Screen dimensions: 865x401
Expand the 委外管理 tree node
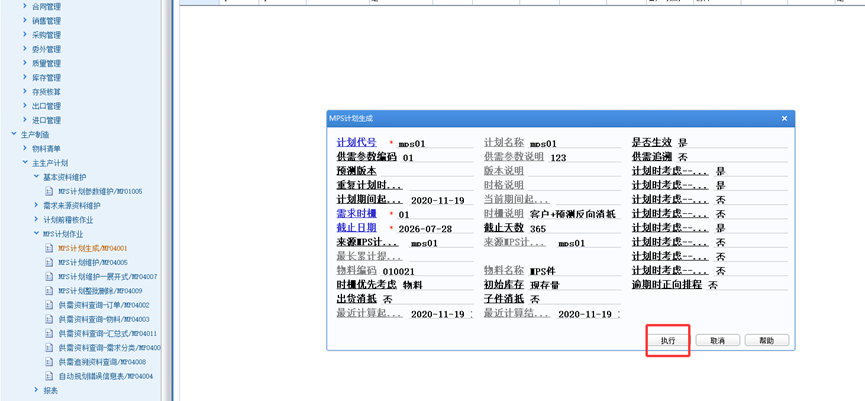point(25,49)
